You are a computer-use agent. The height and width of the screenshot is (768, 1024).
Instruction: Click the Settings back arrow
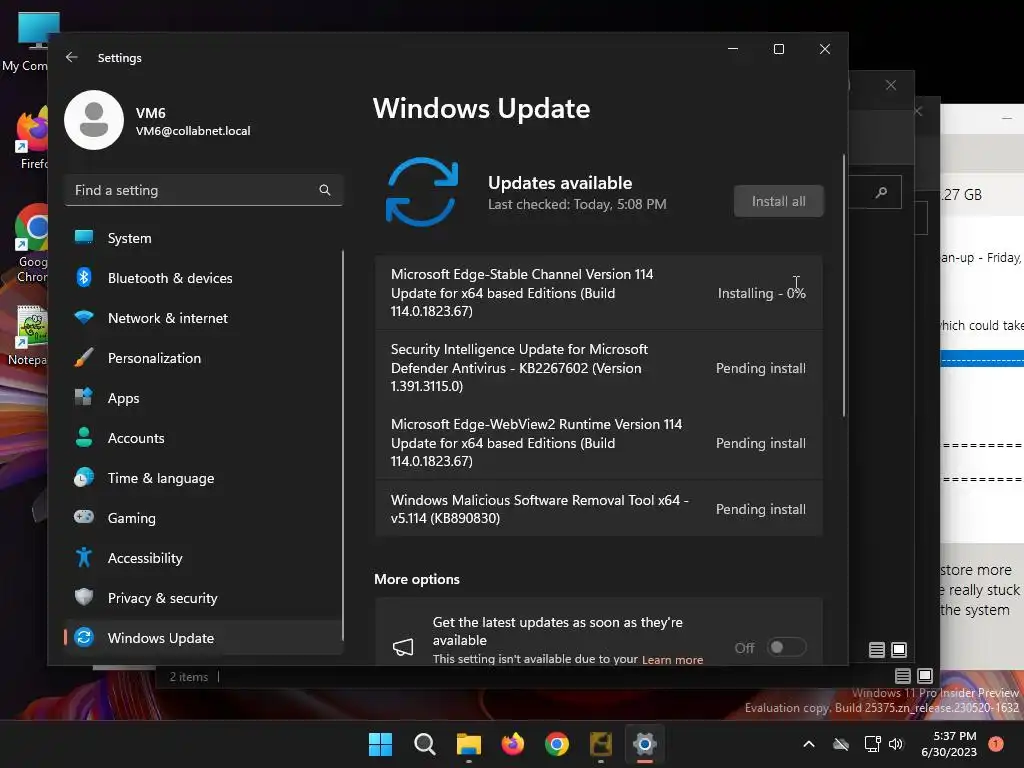pyautogui.click(x=72, y=57)
